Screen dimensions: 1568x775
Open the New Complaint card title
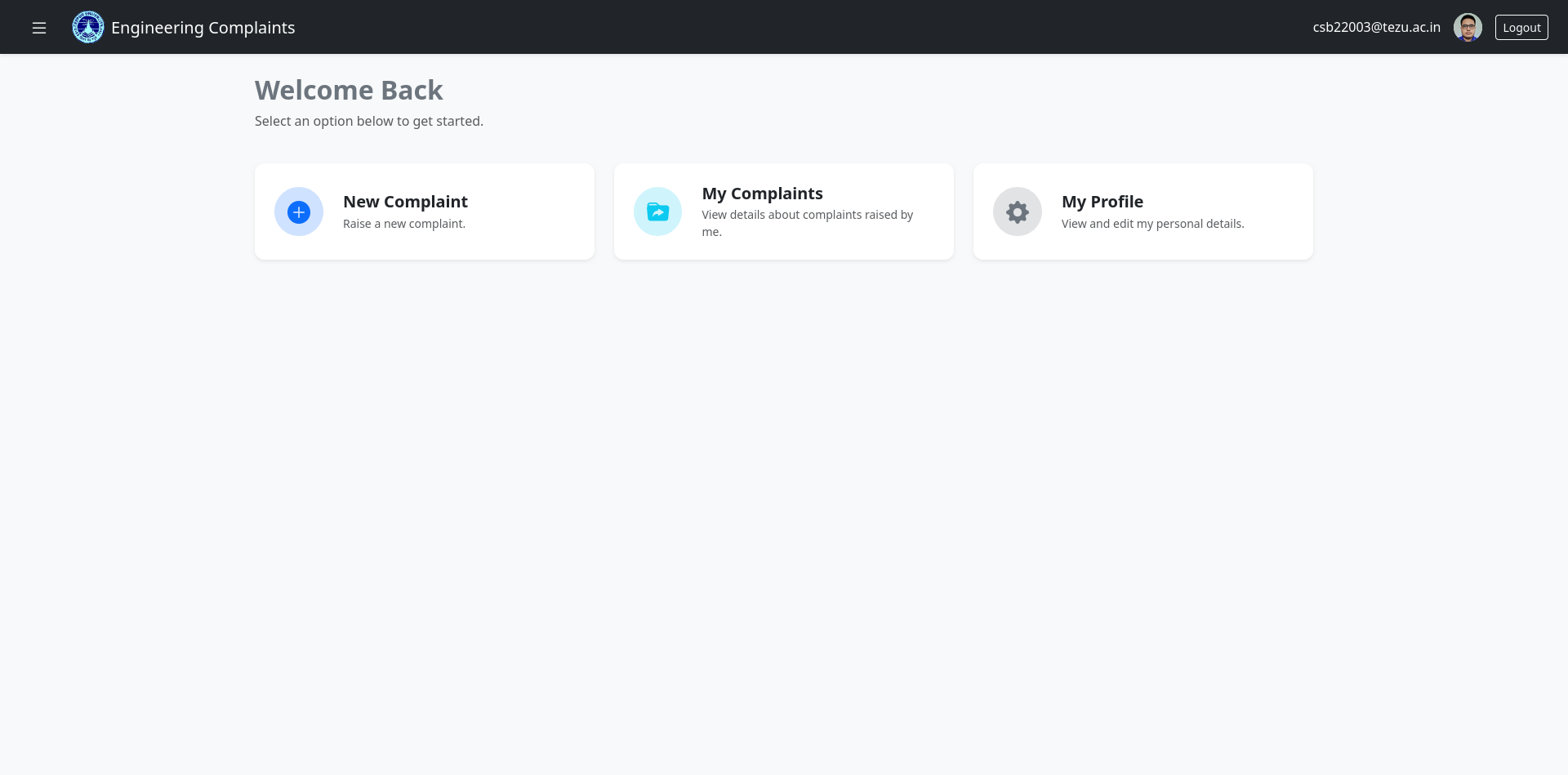click(405, 202)
